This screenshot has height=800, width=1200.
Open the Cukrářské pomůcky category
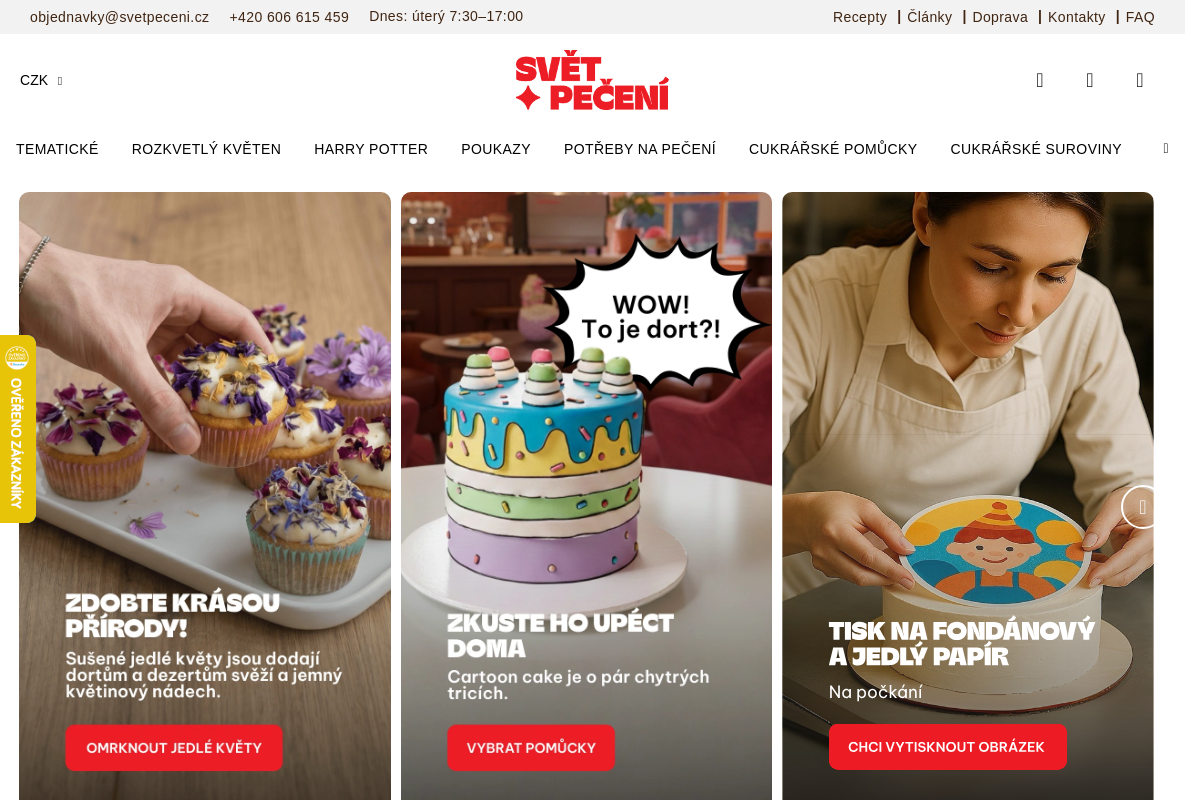pos(833,149)
